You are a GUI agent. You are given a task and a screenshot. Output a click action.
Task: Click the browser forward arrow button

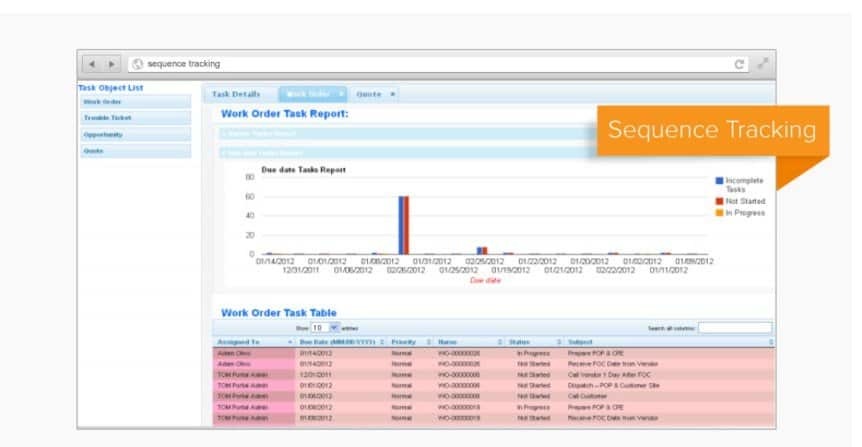[112, 63]
